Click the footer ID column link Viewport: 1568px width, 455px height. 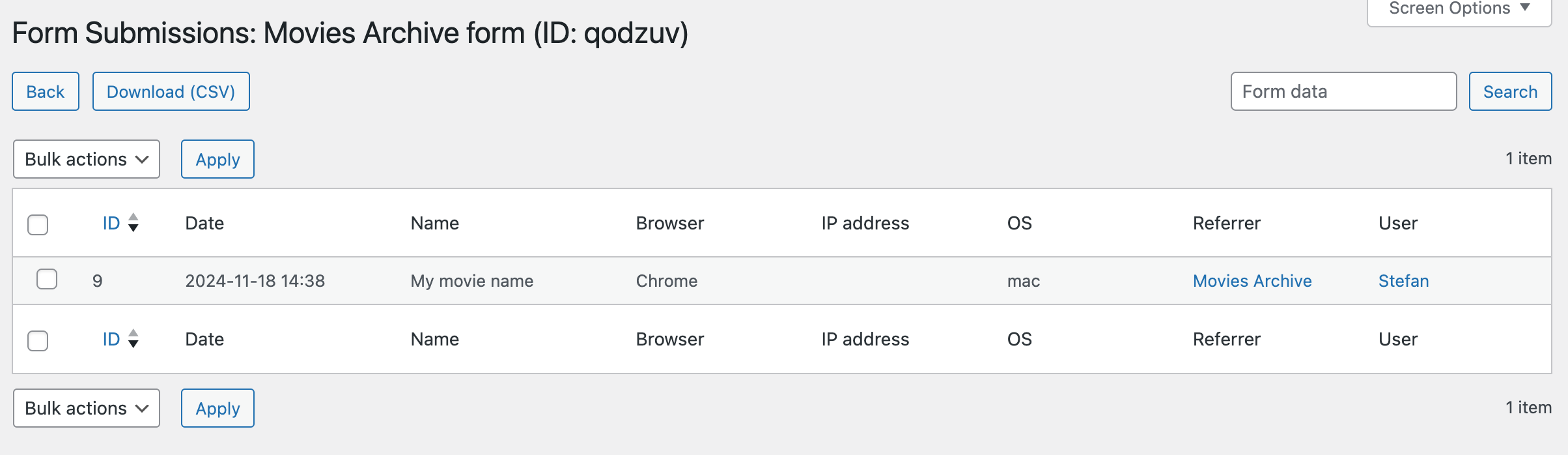click(111, 340)
